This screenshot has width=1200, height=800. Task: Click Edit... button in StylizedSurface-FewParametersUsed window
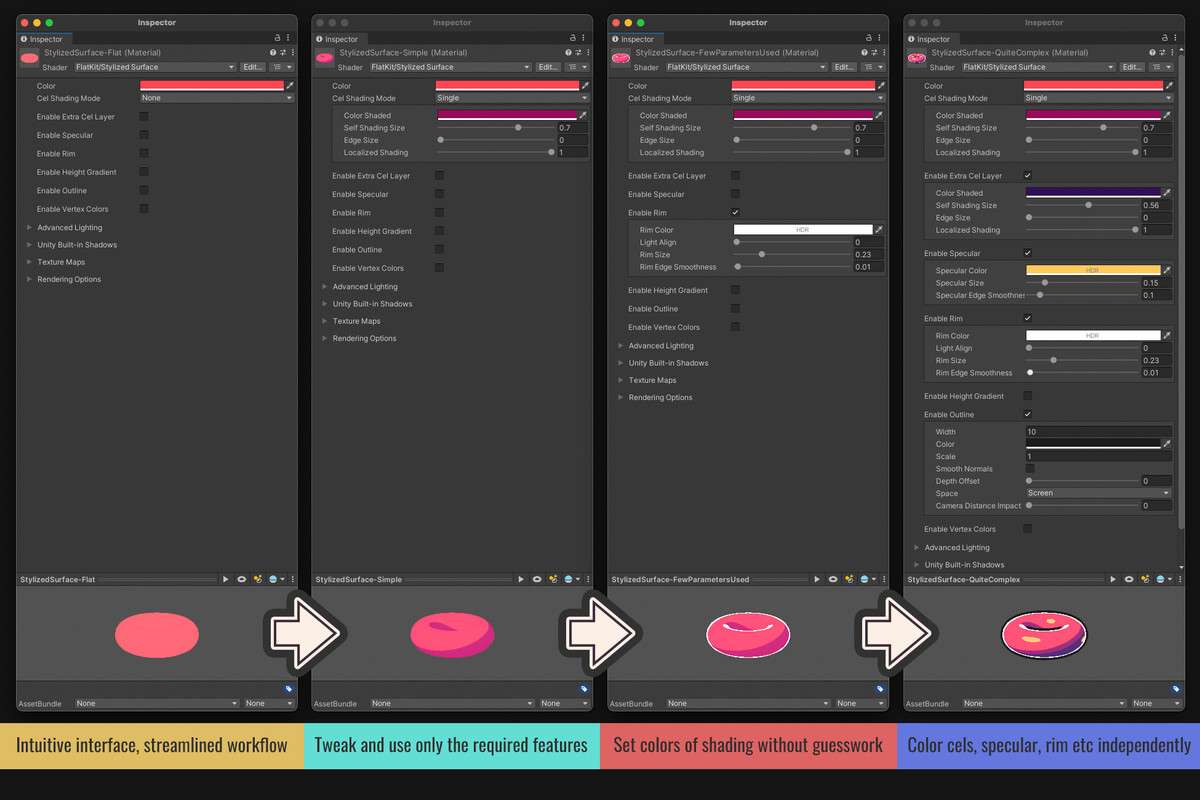coord(844,67)
